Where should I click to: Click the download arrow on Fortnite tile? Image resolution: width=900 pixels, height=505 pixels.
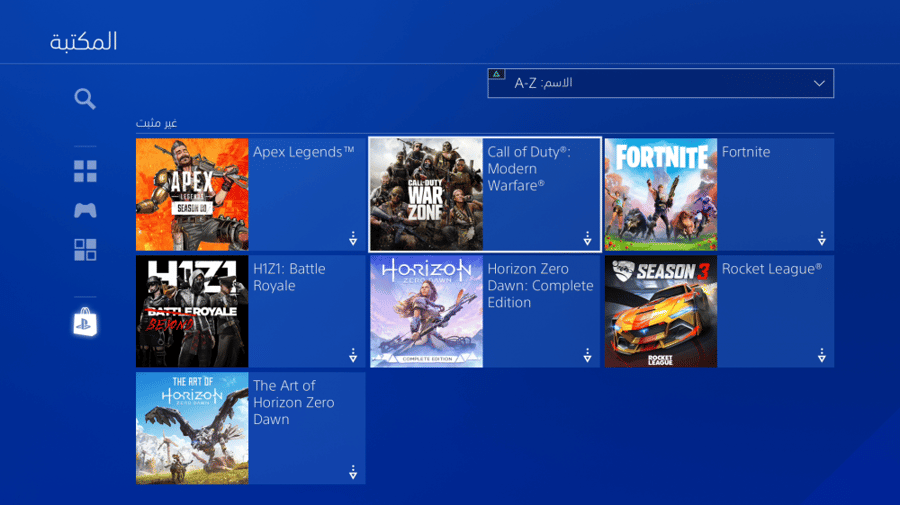point(821,238)
